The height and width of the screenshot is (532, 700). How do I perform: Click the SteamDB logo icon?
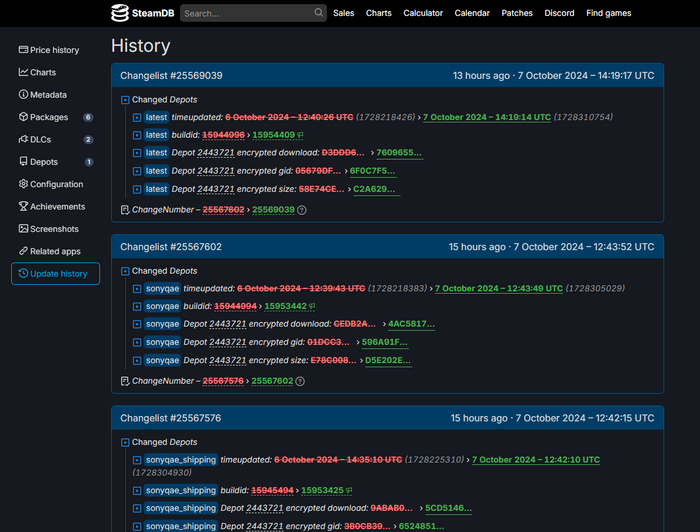click(120, 13)
